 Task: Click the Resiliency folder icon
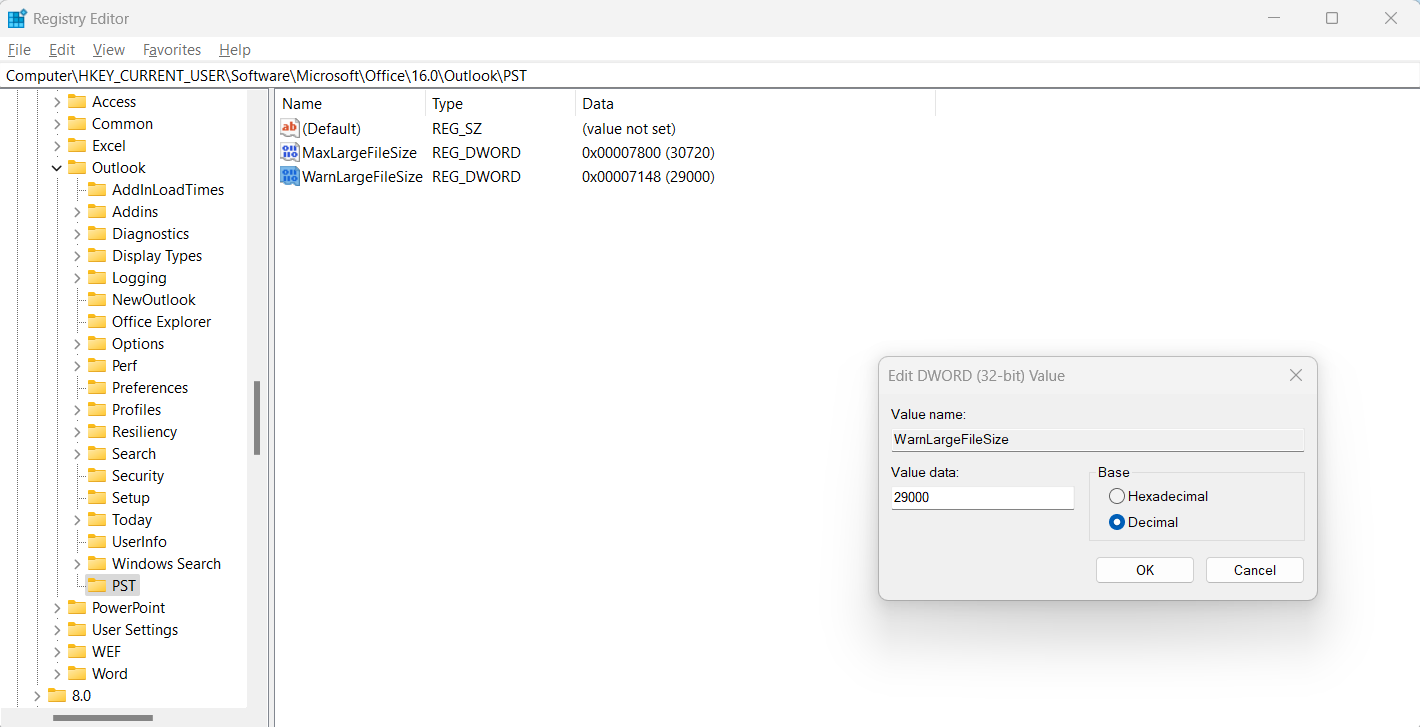pyautogui.click(x=97, y=431)
